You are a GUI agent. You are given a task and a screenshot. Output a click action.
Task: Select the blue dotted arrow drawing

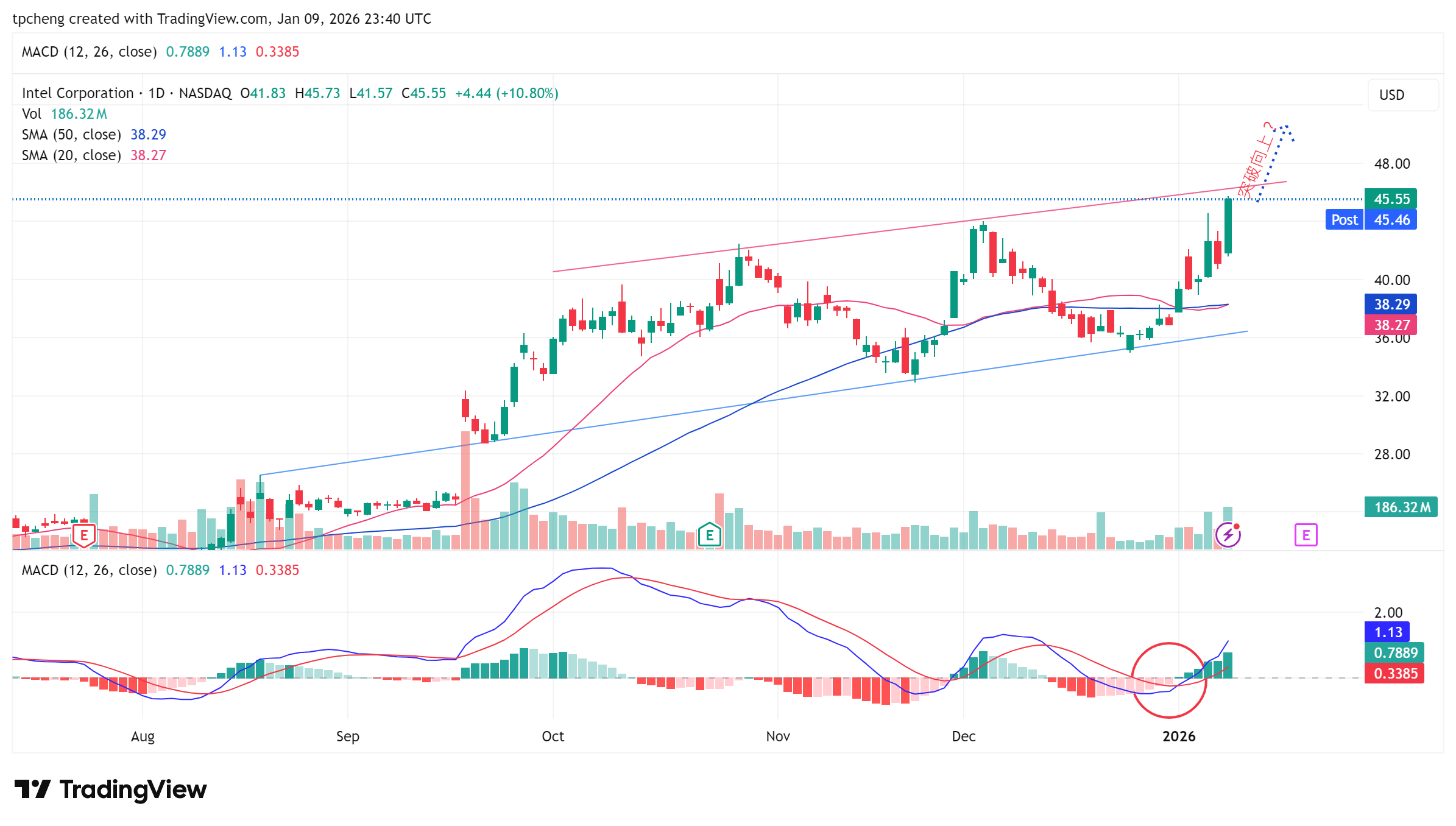coord(1273,161)
